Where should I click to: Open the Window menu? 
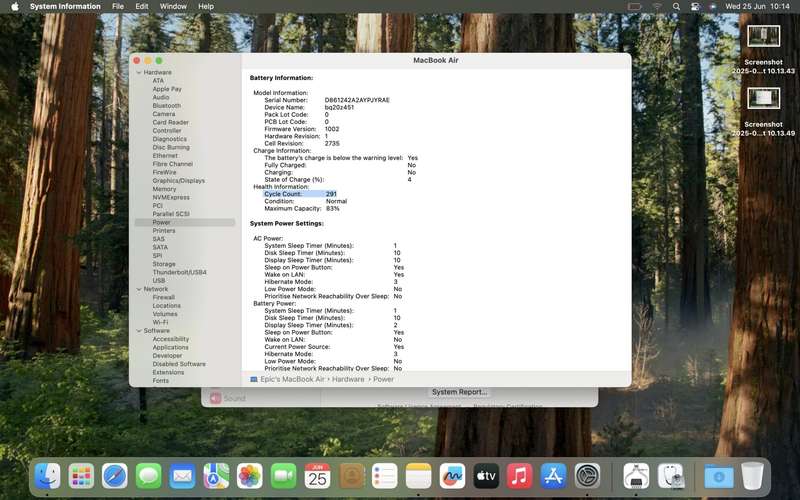pyautogui.click(x=173, y=6)
